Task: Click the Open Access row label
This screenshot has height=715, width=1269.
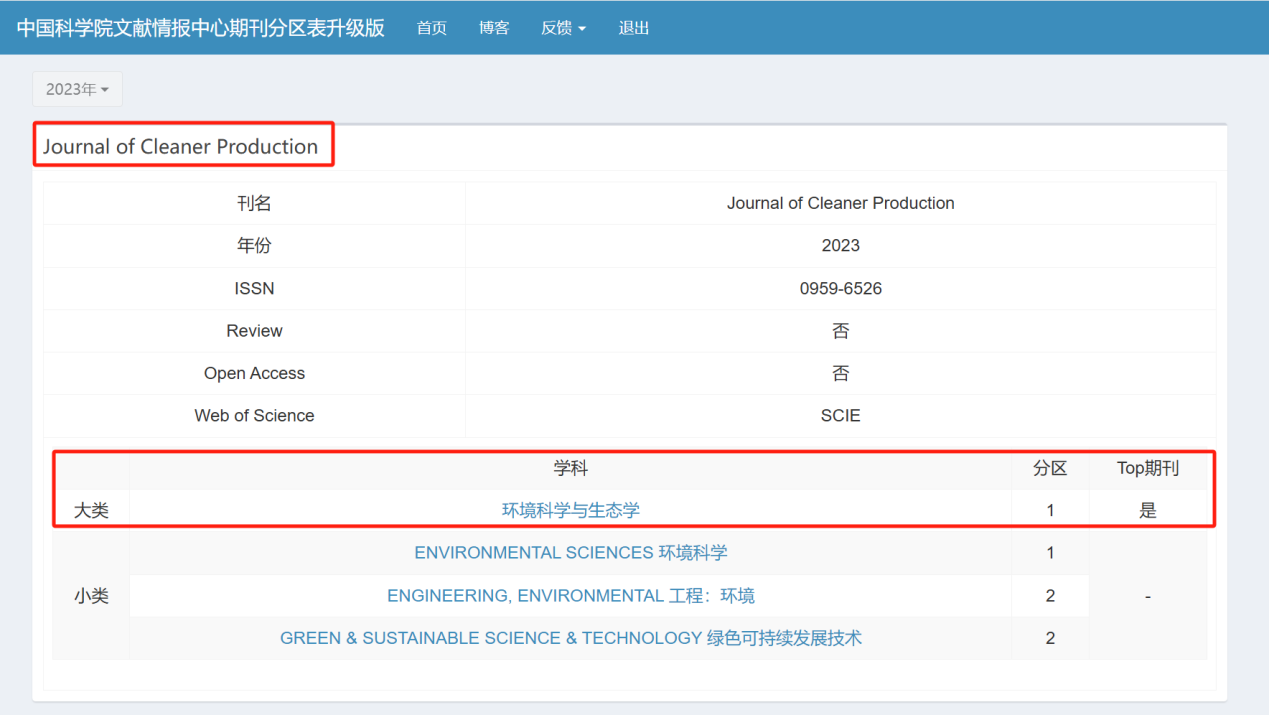Action: coord(254,373)
